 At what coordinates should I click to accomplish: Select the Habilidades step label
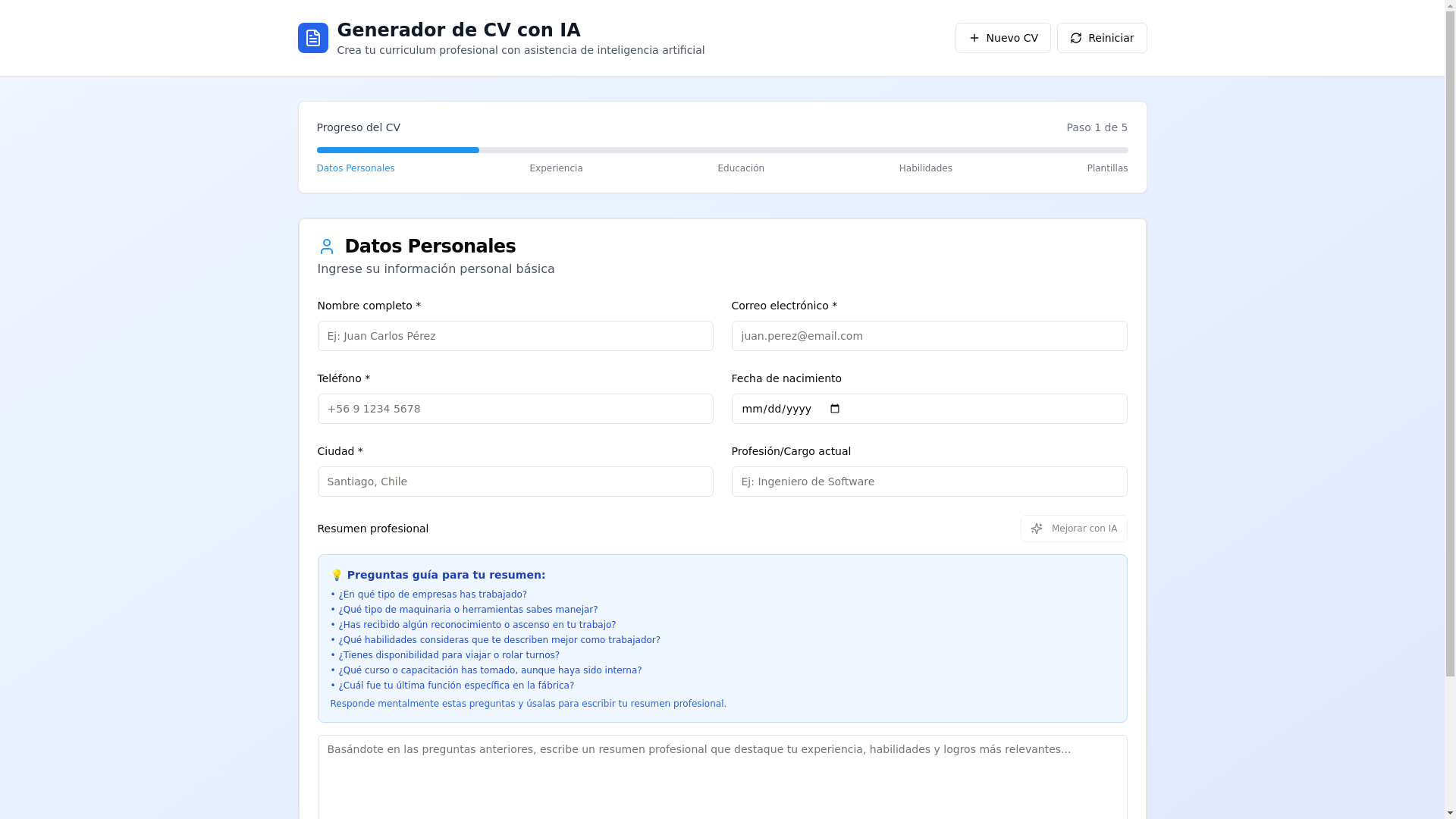point(925,168)
